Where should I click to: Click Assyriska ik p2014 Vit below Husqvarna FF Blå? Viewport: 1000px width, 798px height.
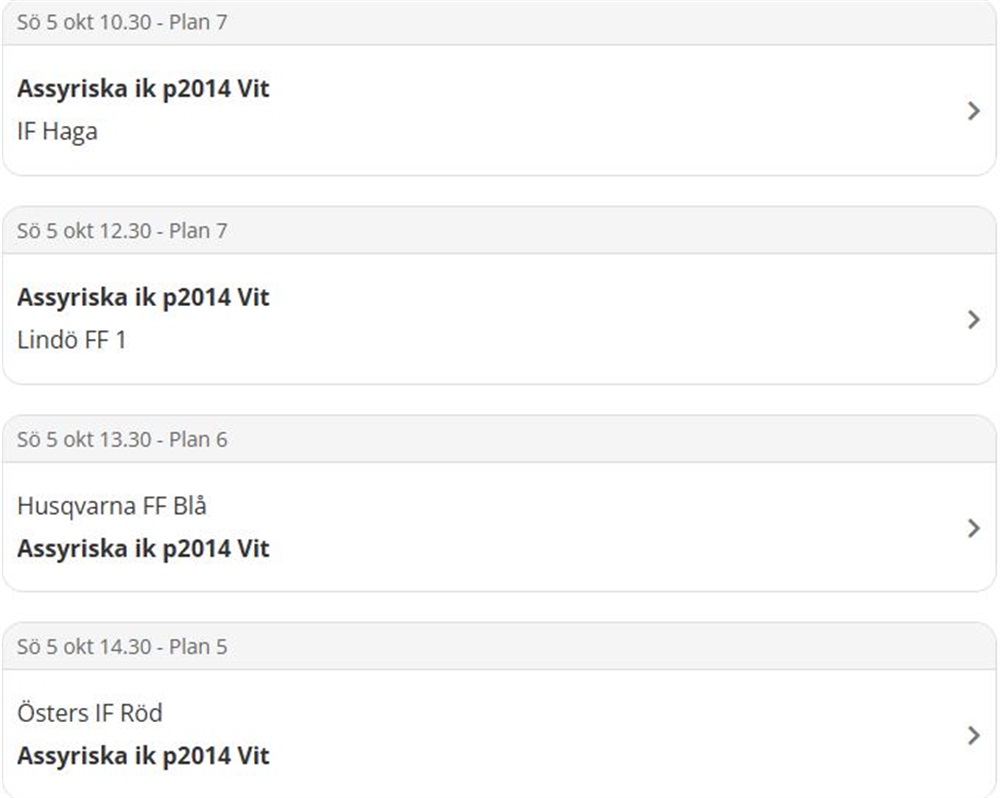tap(143, 549)
